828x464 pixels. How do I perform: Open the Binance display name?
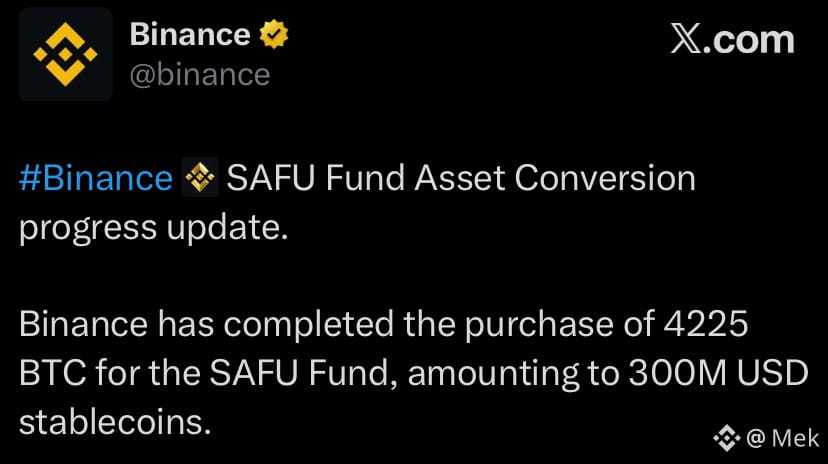pos(190,35)
